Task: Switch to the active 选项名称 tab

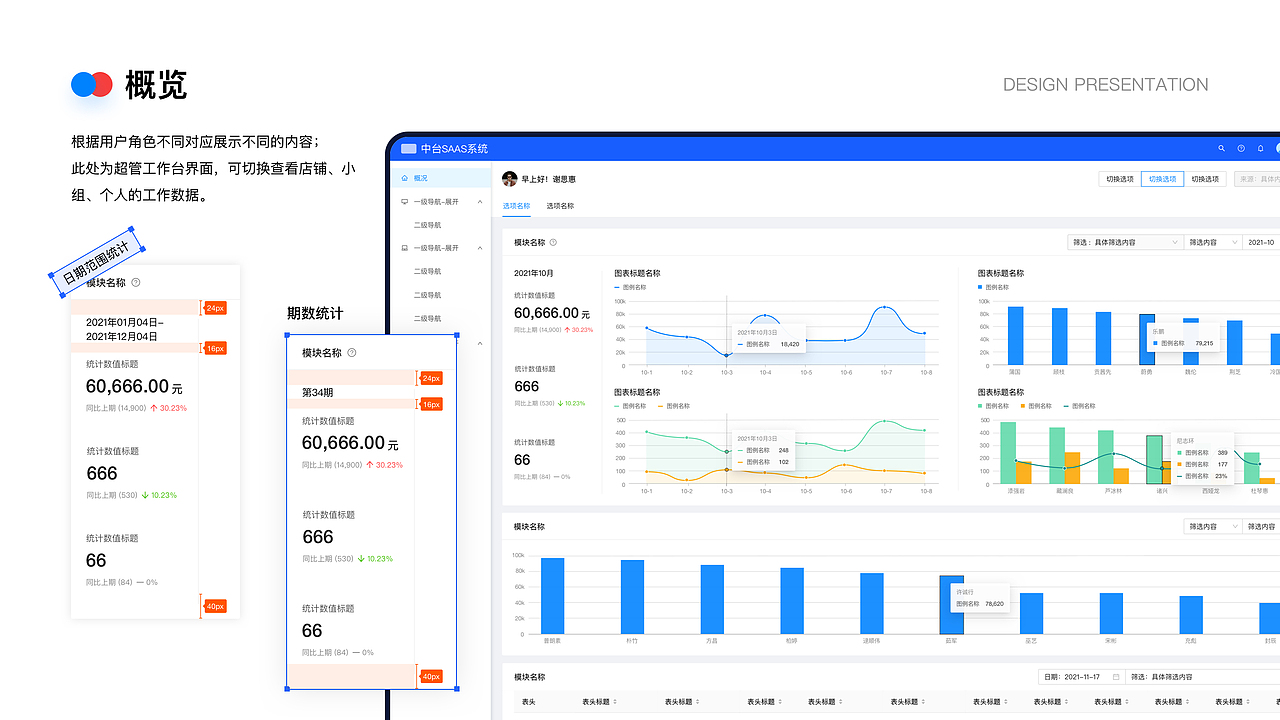Action: pos(517,205)
